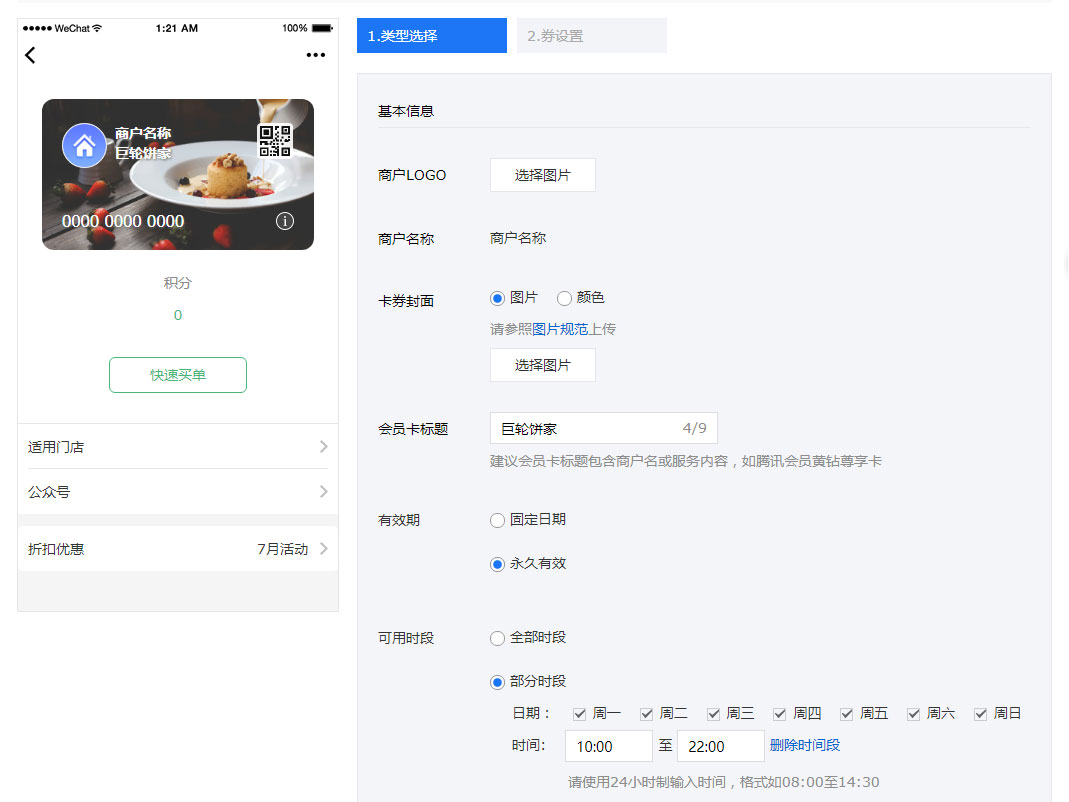Expand the 适用门店 row chevron
The height and width of the screenshot is (802, 1069).
(x=323, y=447)
